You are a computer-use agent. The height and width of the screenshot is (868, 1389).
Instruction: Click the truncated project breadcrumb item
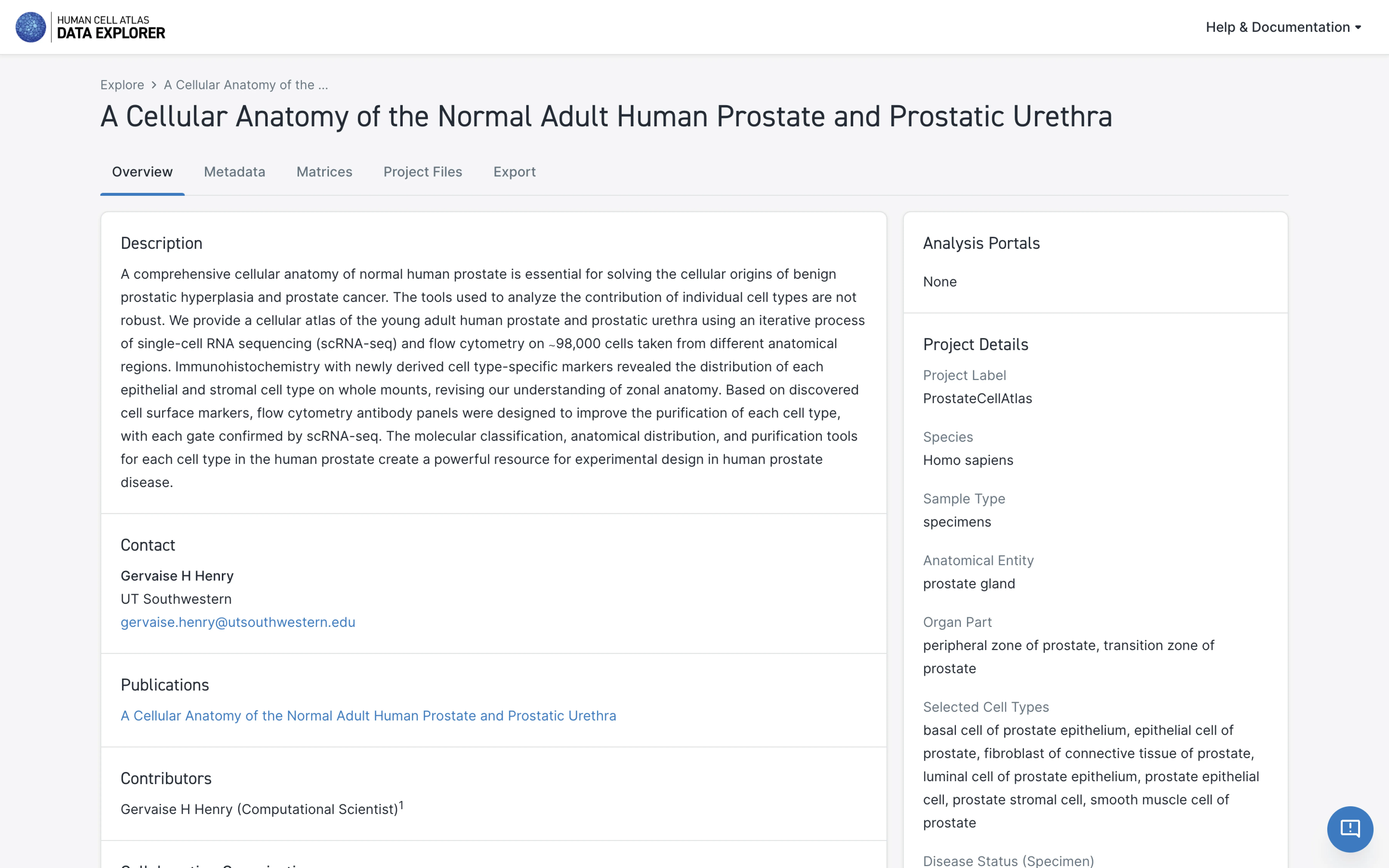(246, 85)
